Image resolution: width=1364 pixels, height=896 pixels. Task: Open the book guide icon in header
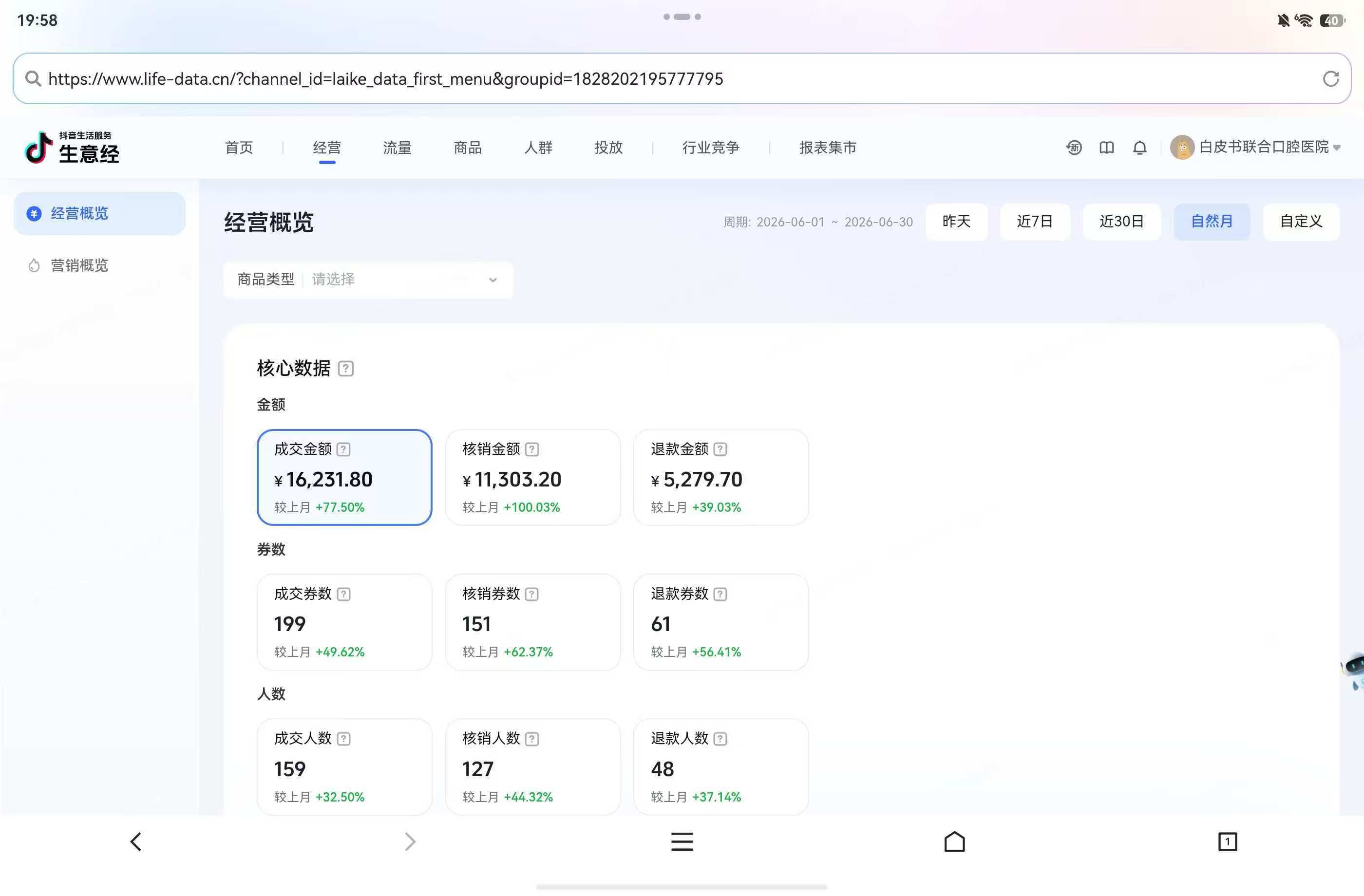click(x=1107, y=148)
